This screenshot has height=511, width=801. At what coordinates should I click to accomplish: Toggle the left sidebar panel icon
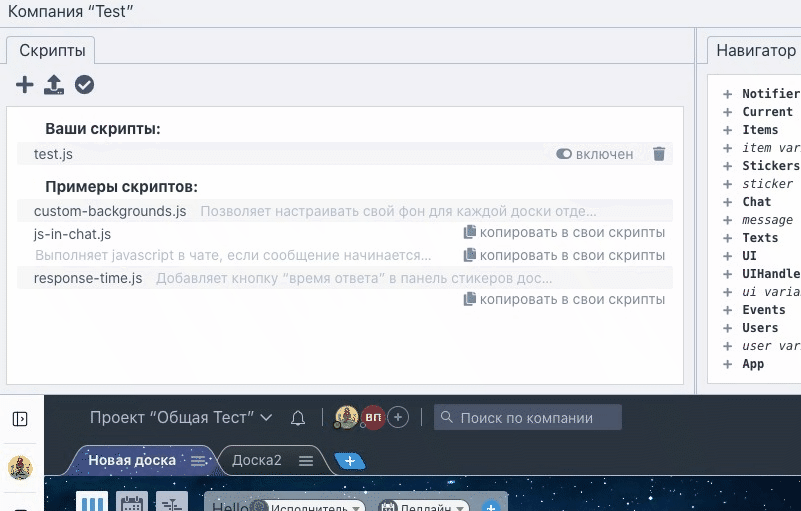coord(20,419)
